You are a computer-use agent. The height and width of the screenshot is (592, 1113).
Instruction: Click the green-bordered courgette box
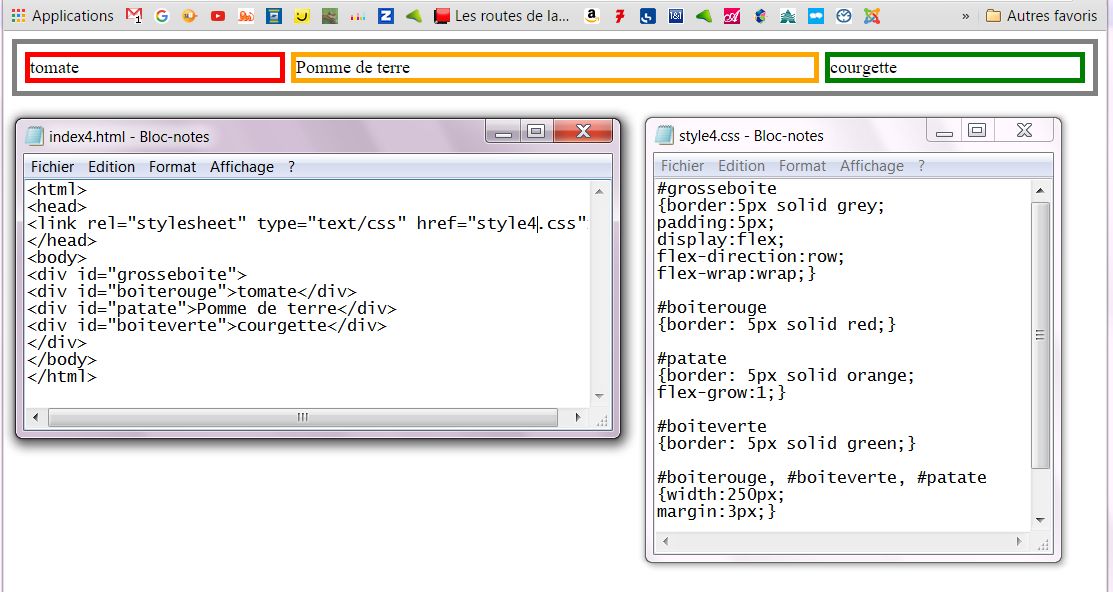click(955, 68)
